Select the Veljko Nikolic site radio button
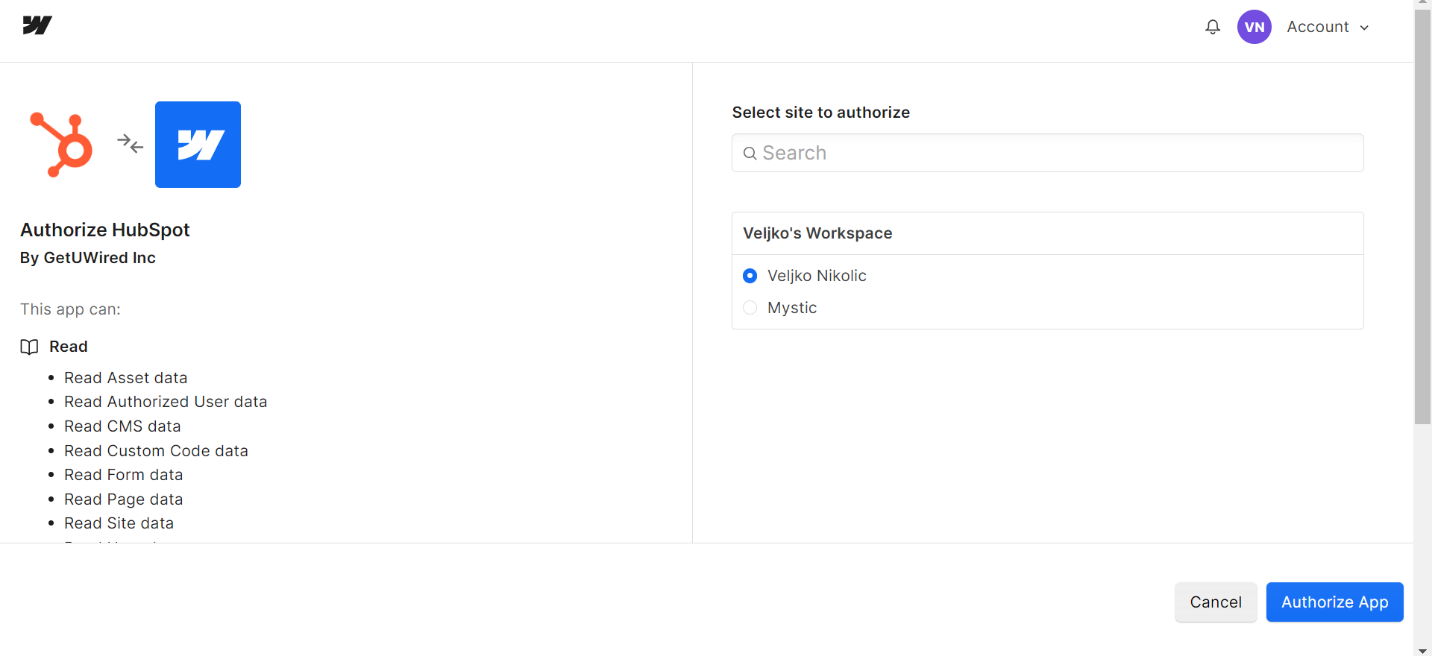Screen dimensions: 1432x656 click(x=750, y=276)
